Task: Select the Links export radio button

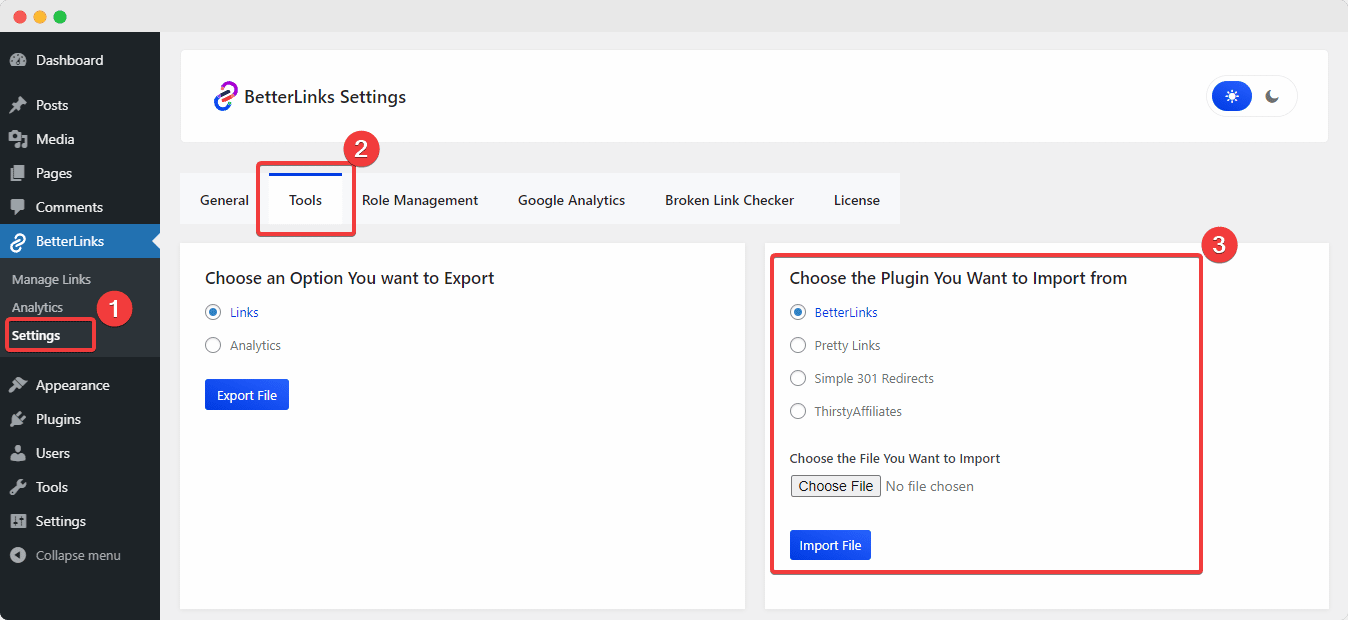Action: tap(213, 312)
